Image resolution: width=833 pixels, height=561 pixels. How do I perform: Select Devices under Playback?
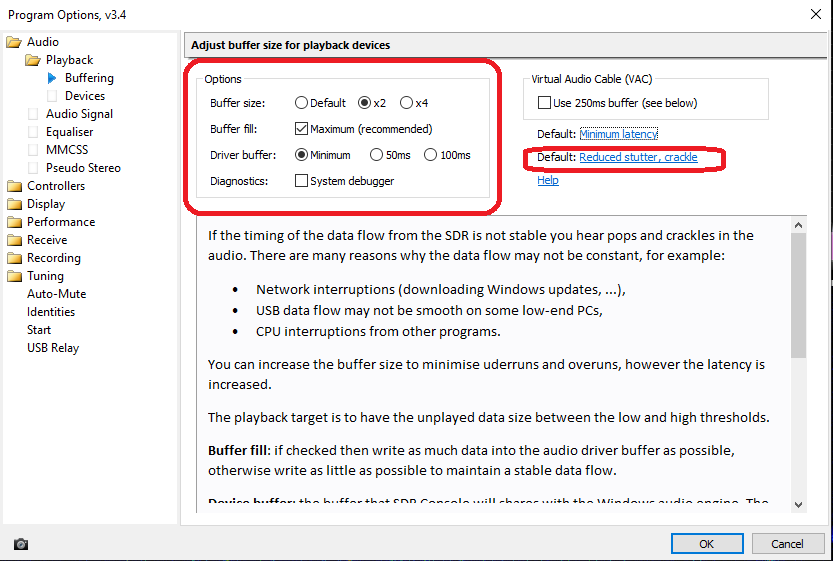[85, 96]
